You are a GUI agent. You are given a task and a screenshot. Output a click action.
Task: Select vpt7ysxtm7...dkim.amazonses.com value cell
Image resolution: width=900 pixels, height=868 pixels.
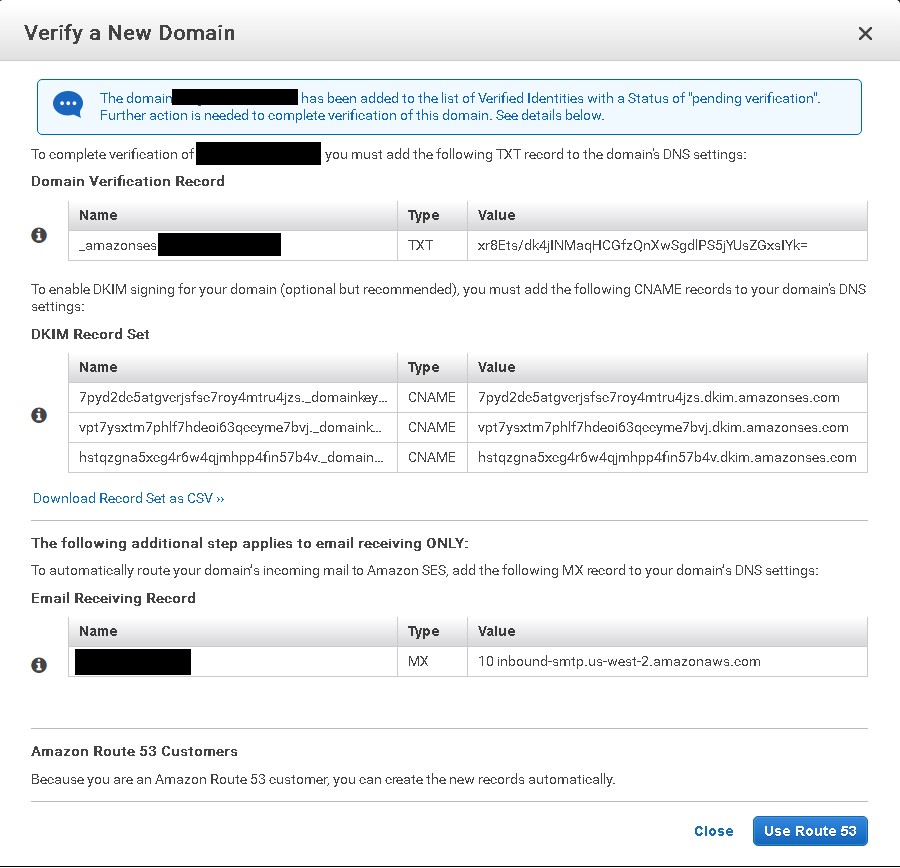tap(667, 427)
